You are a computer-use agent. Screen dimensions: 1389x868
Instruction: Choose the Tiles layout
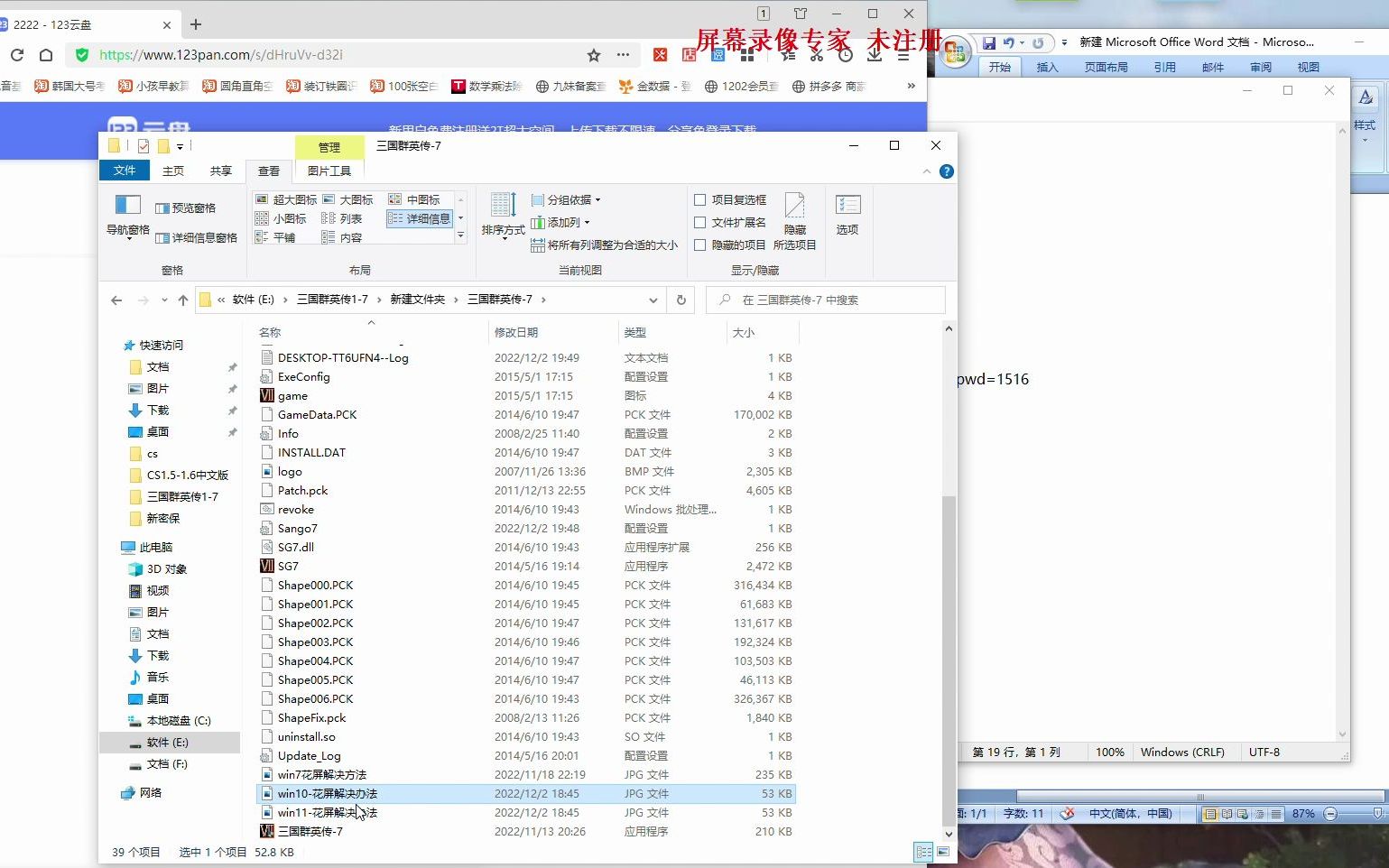coord(276,237)
